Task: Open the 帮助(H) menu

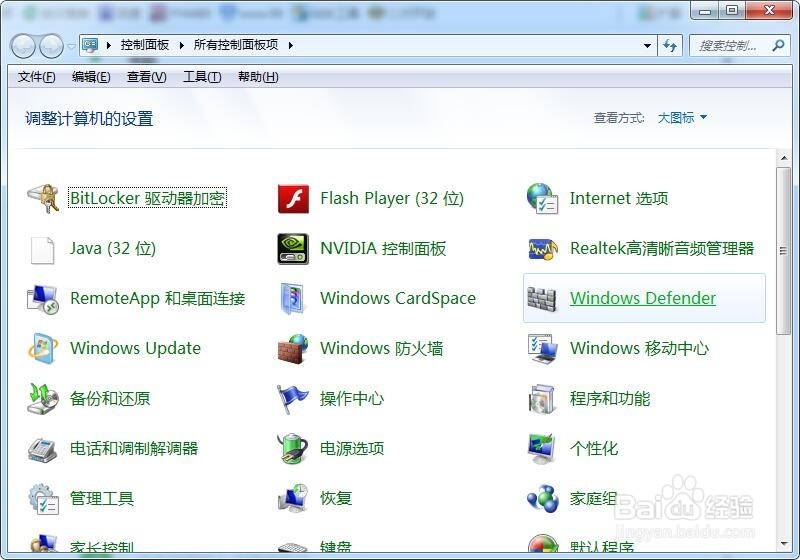Action: pos(258,77)
